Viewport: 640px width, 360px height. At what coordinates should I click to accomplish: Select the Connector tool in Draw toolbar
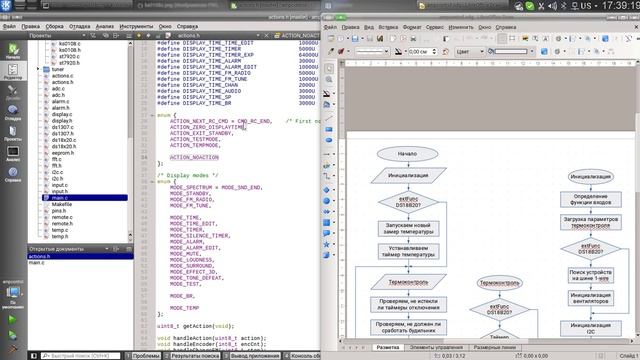pos(327,176)
